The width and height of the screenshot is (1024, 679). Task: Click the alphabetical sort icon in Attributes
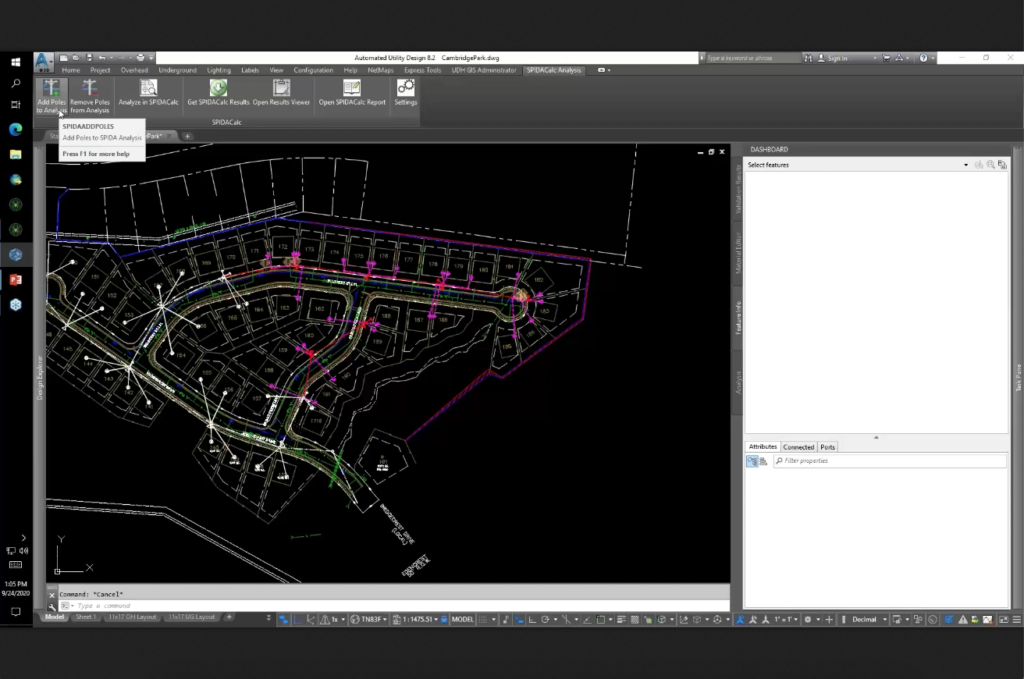(x=763, y=461)
